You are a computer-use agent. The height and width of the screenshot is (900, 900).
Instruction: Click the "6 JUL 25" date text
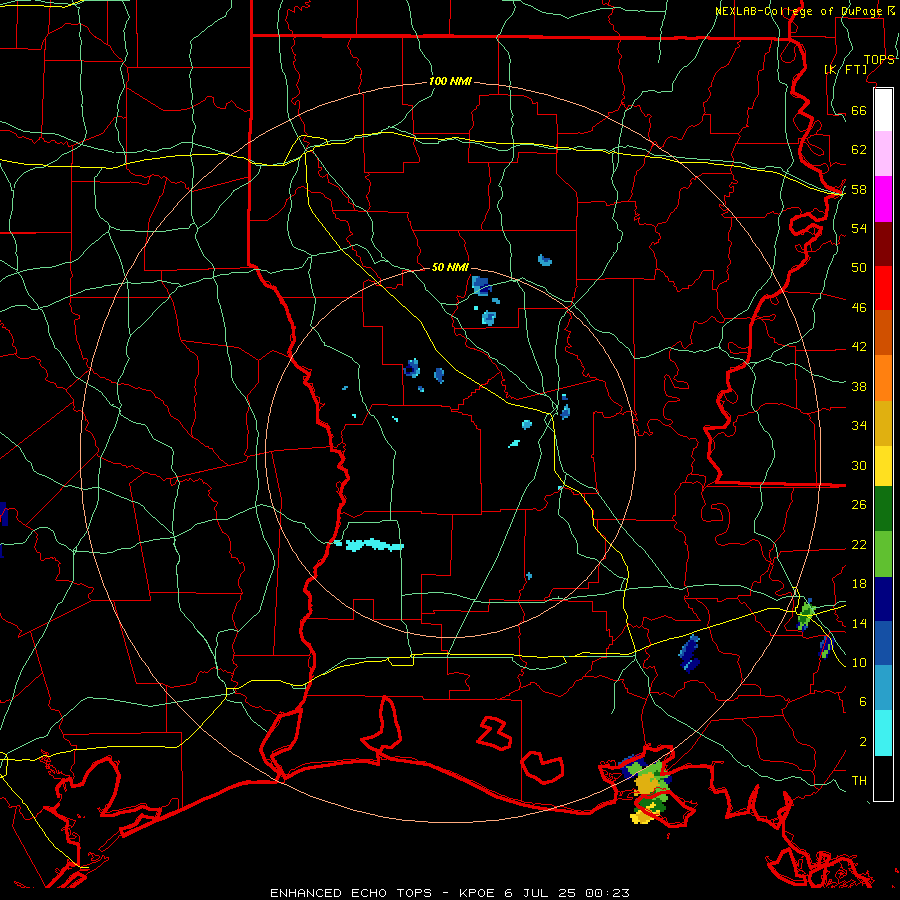[542, 893]
